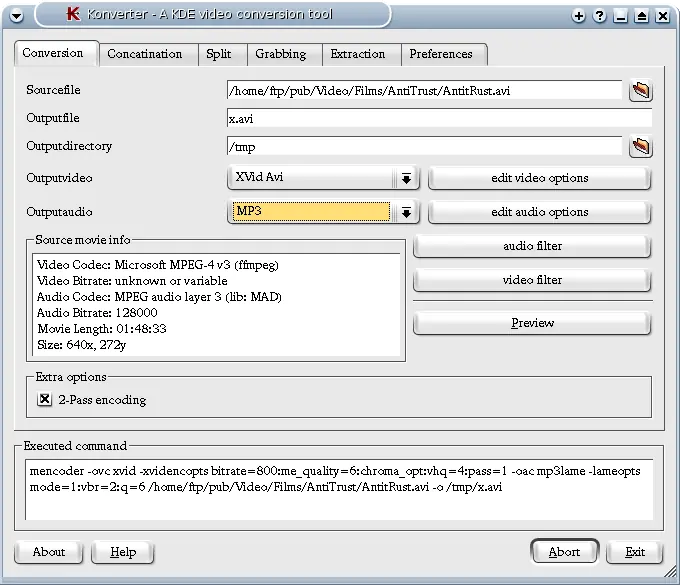Go to the Extraction tab
The image size is (680, 585).
[362, 54]
